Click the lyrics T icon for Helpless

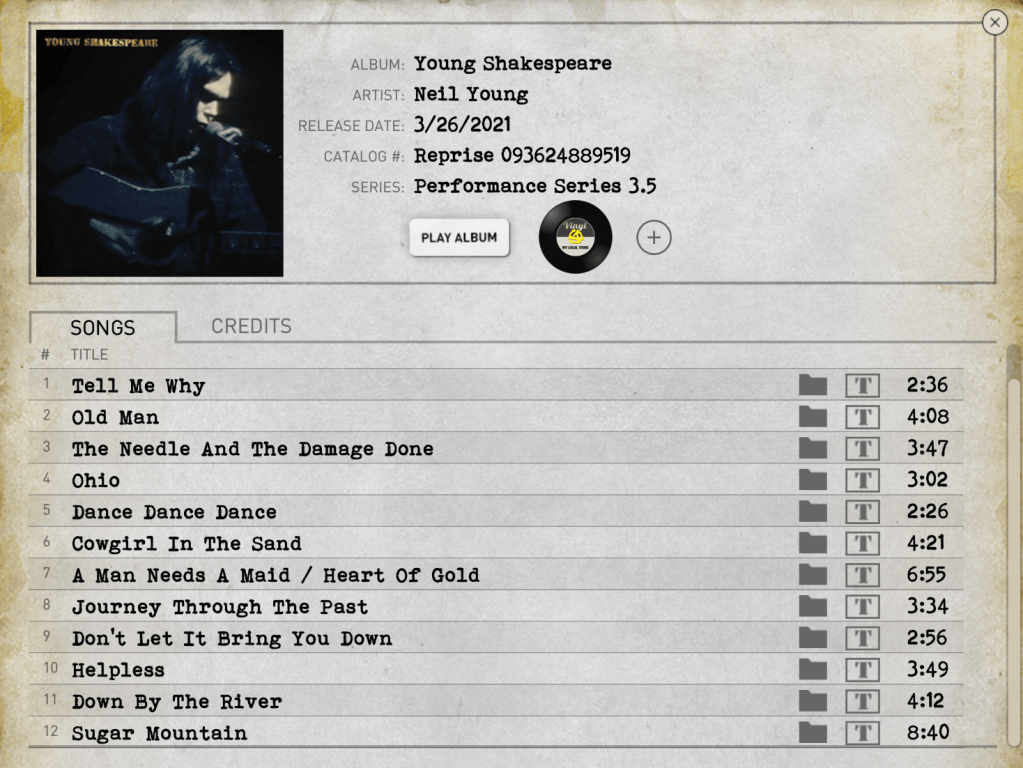click(x=862, y=669)
